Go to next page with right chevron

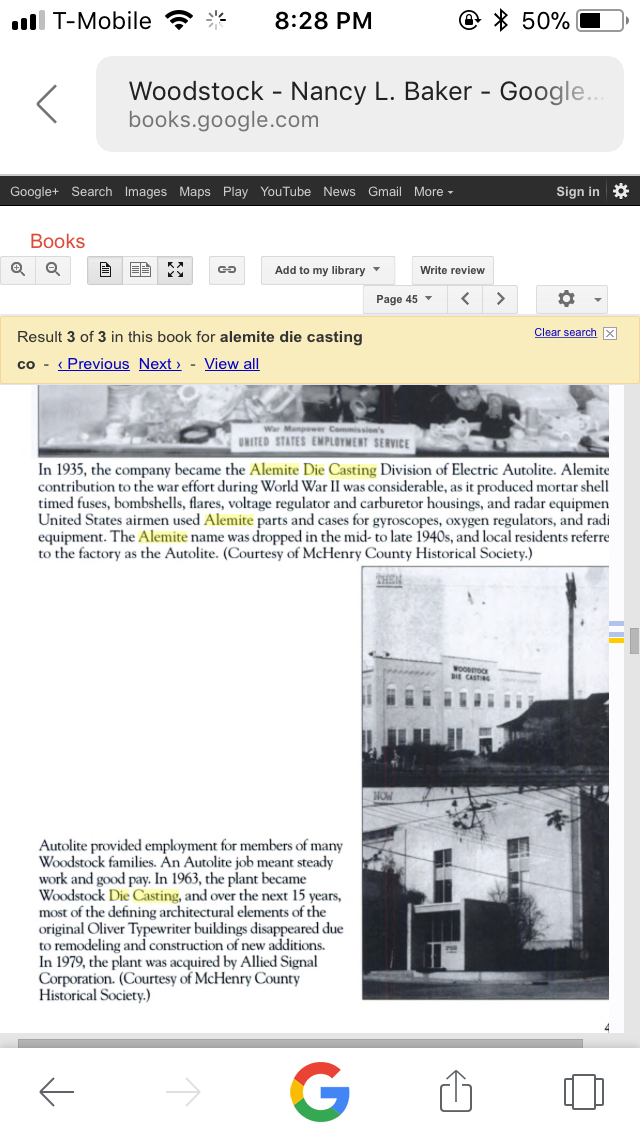tap(500, 298)
